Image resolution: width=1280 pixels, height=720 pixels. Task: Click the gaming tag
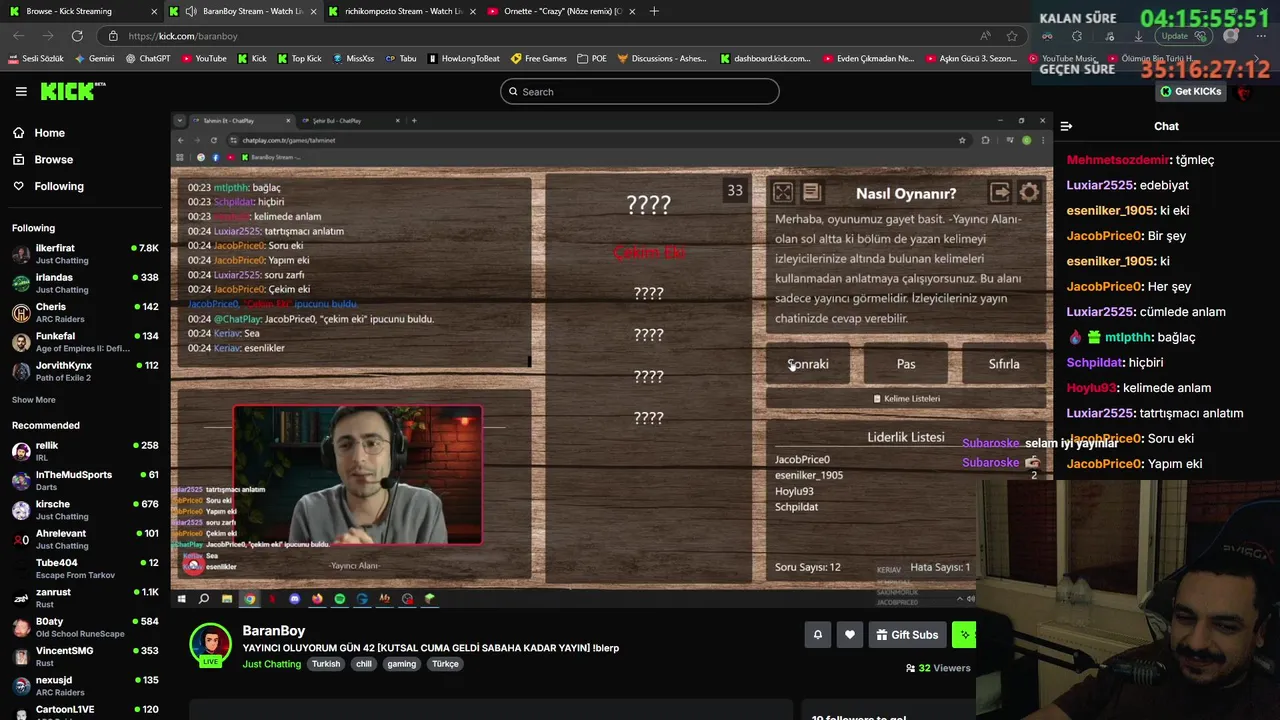tap(401, 664)
